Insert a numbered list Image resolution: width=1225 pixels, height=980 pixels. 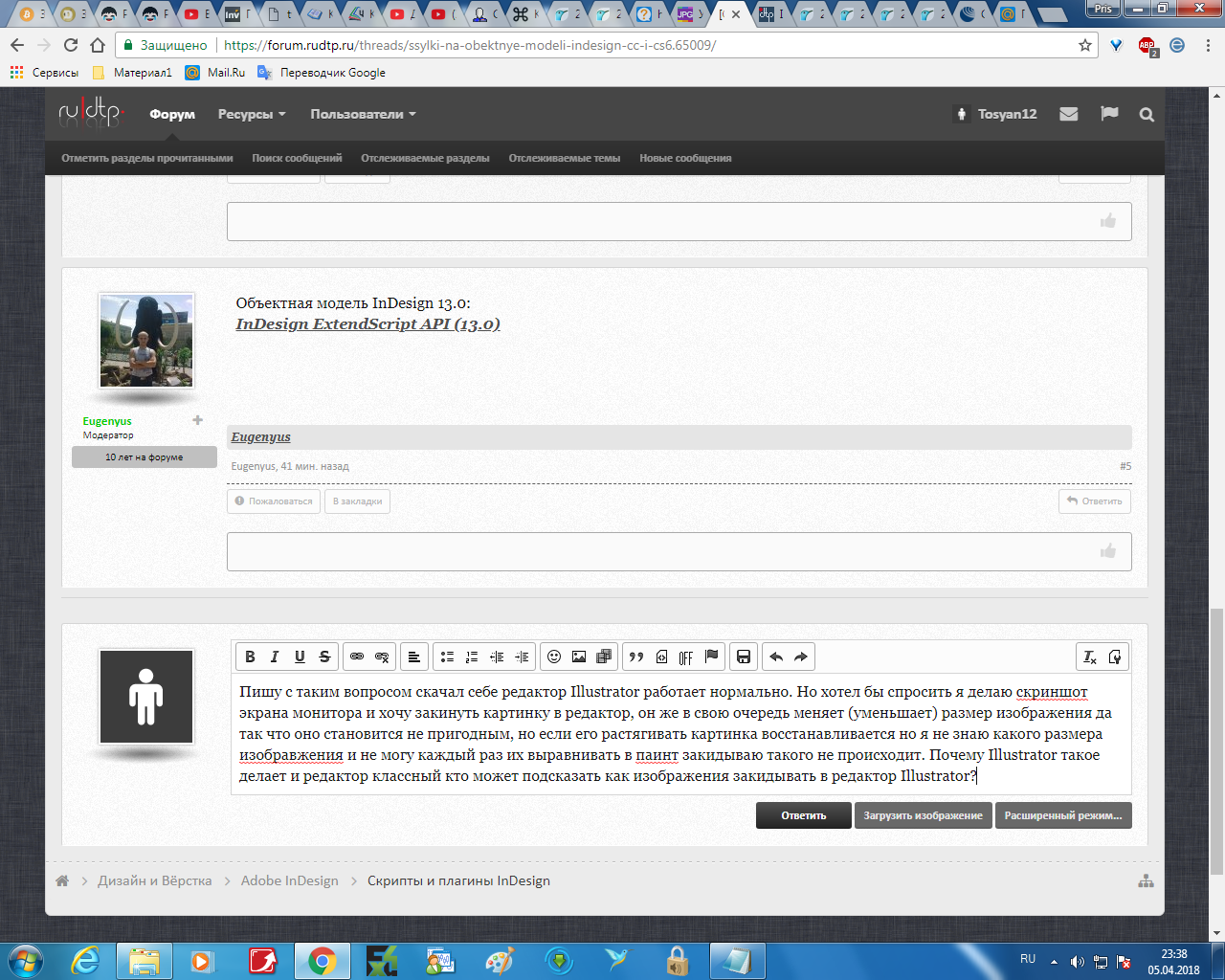pos(472,657)
